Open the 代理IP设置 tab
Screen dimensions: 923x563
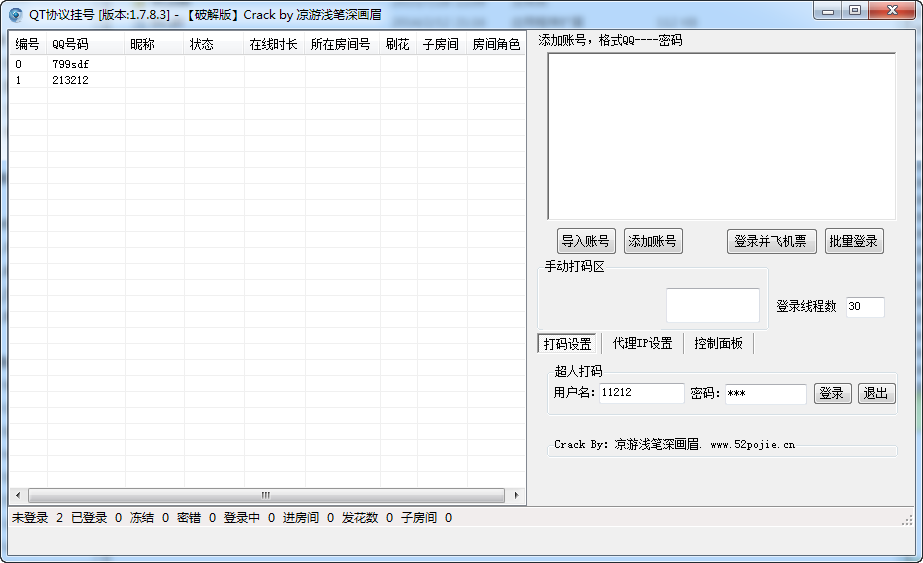click(642, 343)
